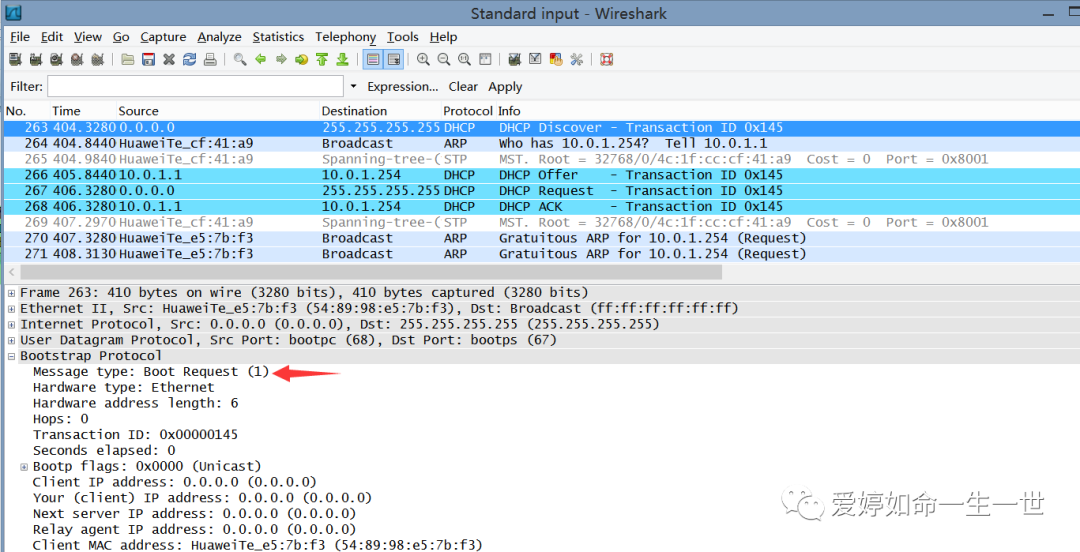Open the View menu

tap(87, 37)
